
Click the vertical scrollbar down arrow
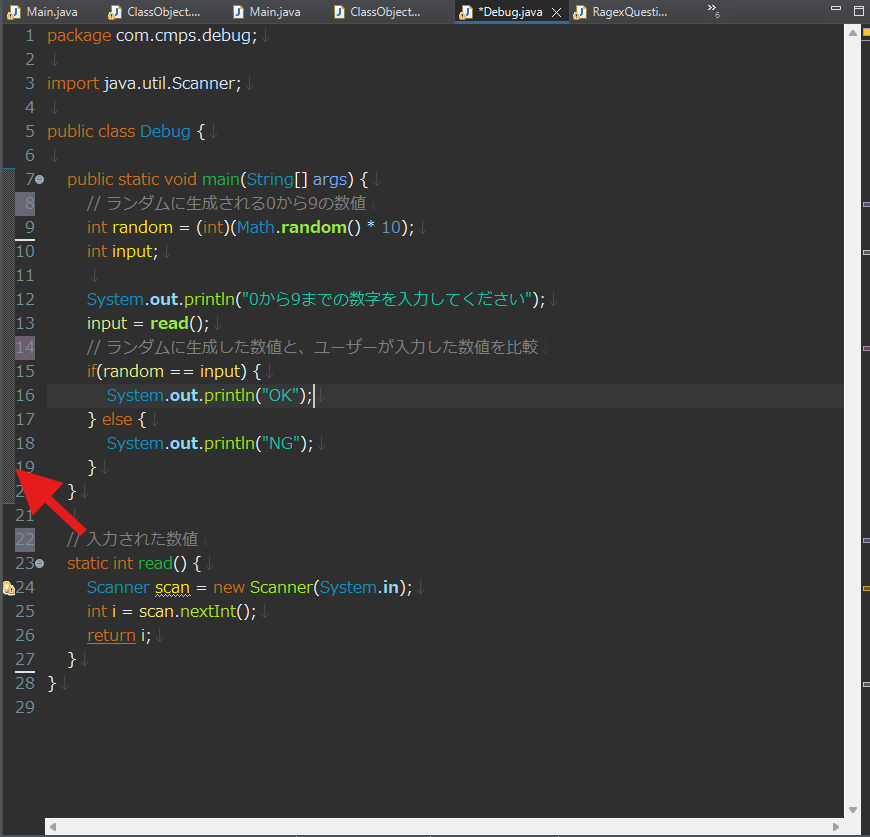tap(853, 810)
